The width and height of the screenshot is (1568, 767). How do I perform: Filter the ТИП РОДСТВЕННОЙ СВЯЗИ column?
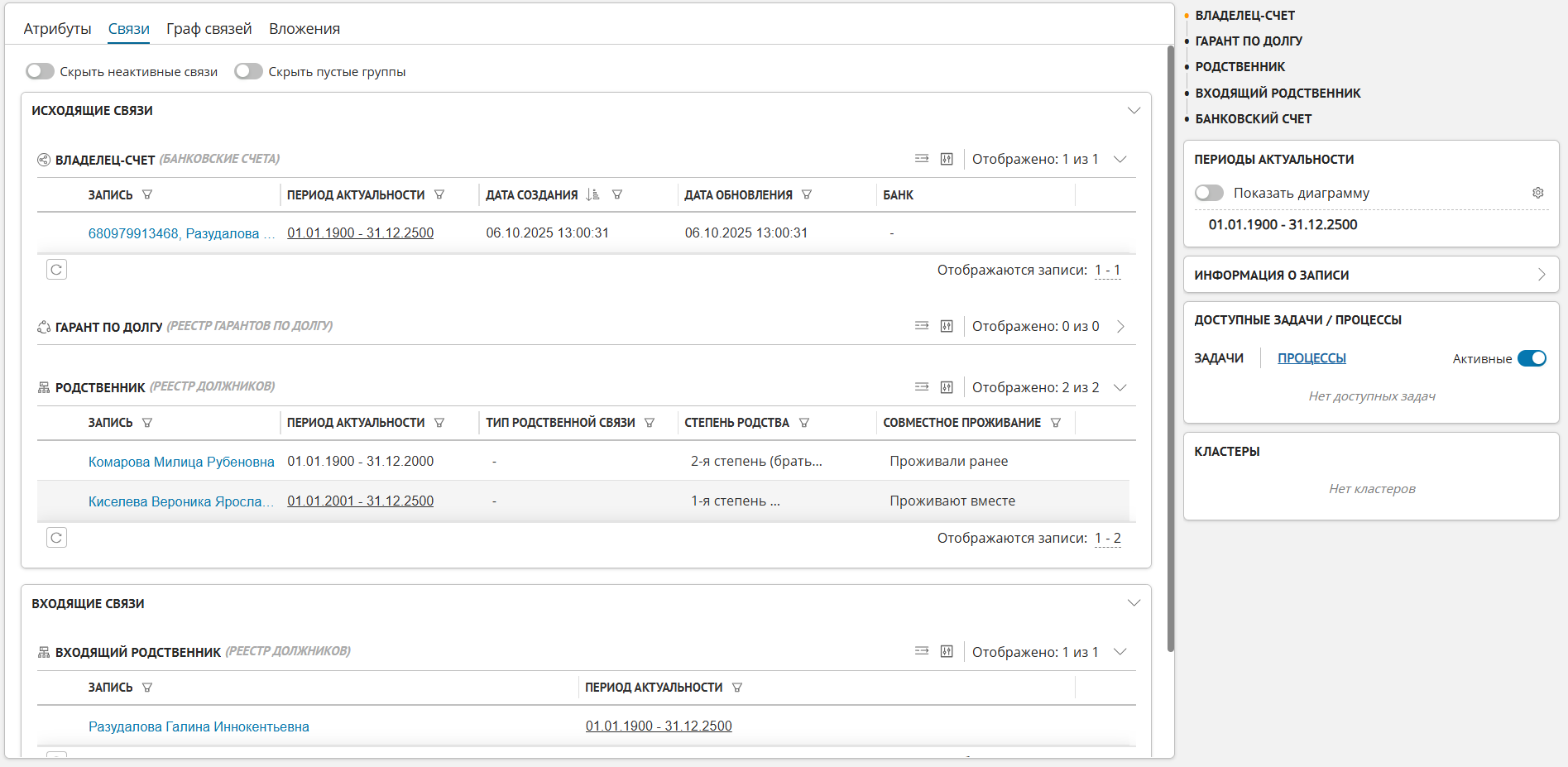(650, 423)
